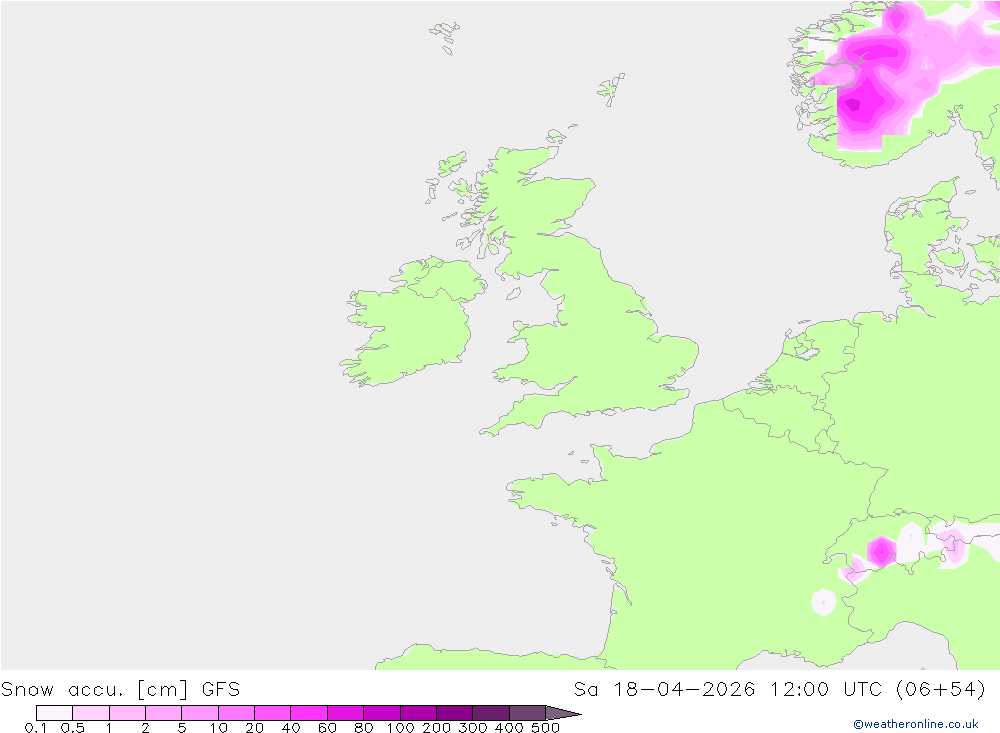The image size is (1000, 733).
Task: Click the legend label '300'
Action: coord(473,727)
